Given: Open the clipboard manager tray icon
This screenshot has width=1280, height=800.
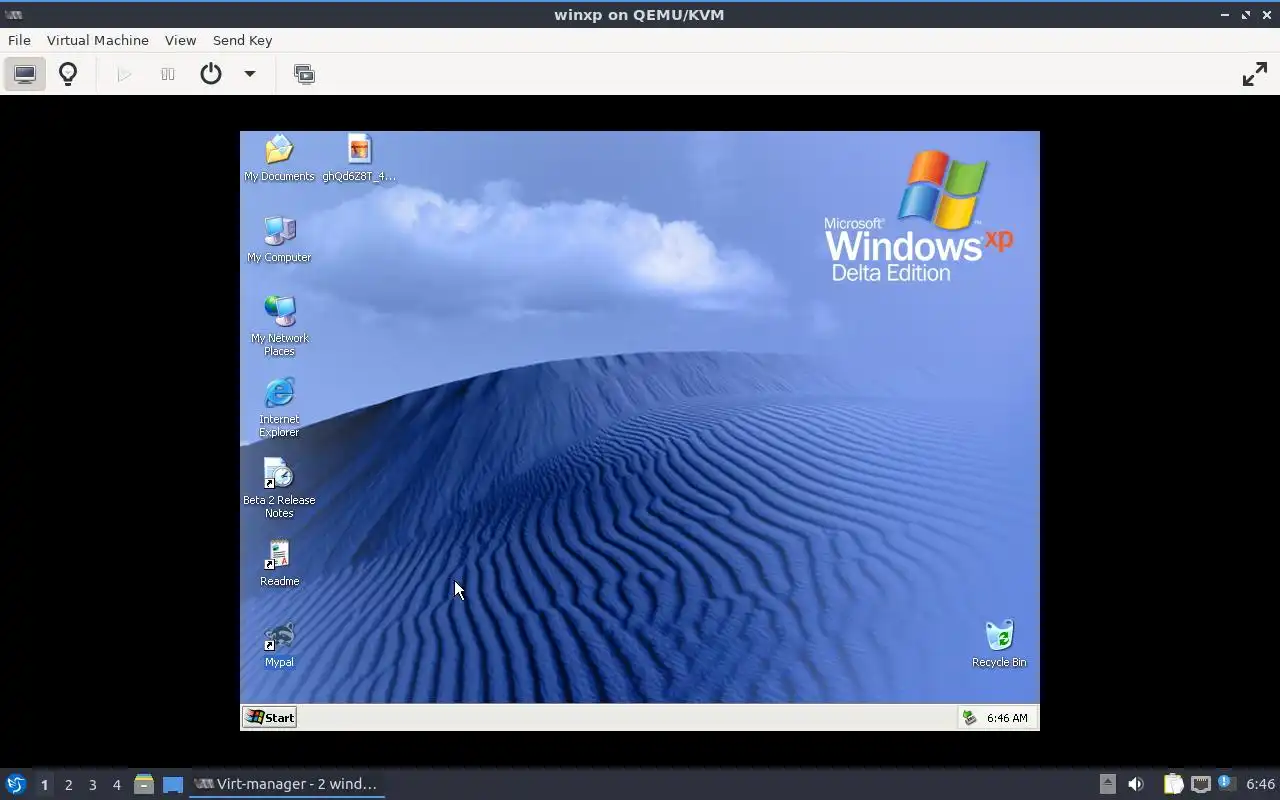Looking at the screenshot, I should click(1173, 784).
